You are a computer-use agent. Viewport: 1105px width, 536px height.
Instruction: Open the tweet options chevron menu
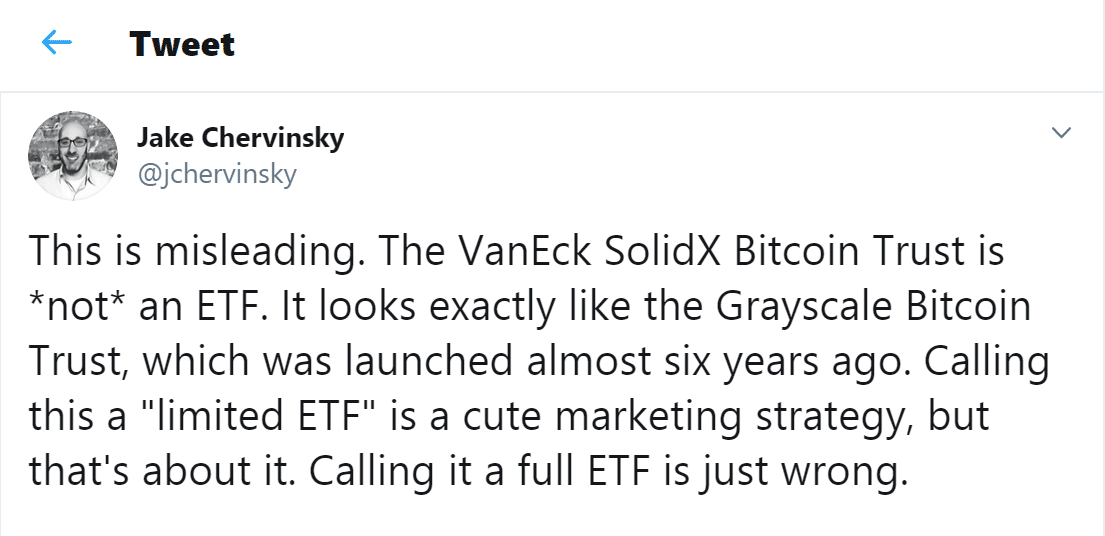point(1062,133)
